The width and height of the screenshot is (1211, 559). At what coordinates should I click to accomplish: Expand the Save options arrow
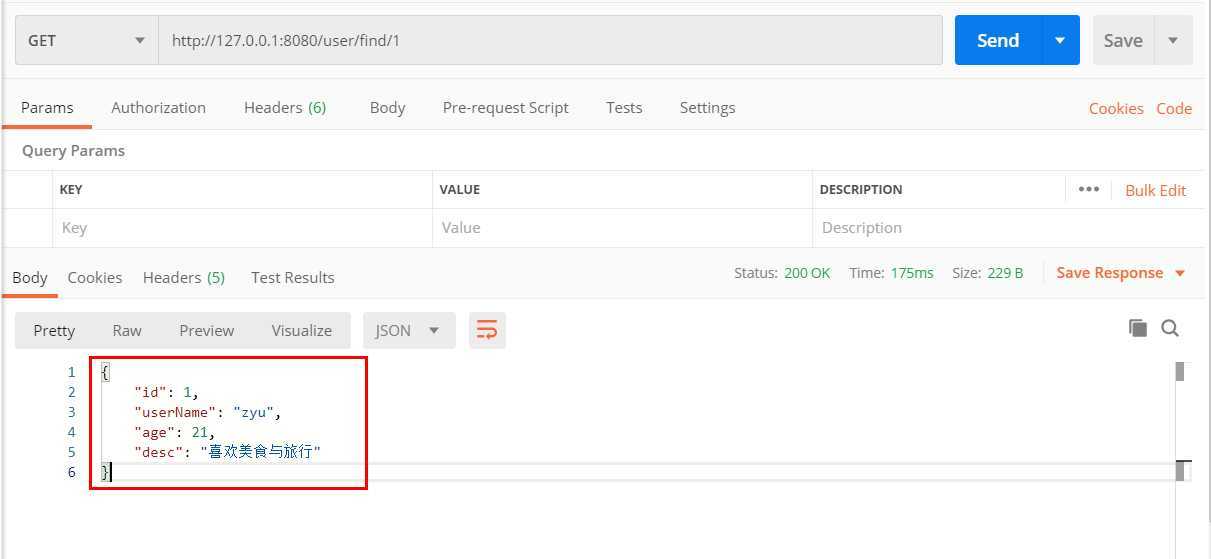coord(1173,41)
